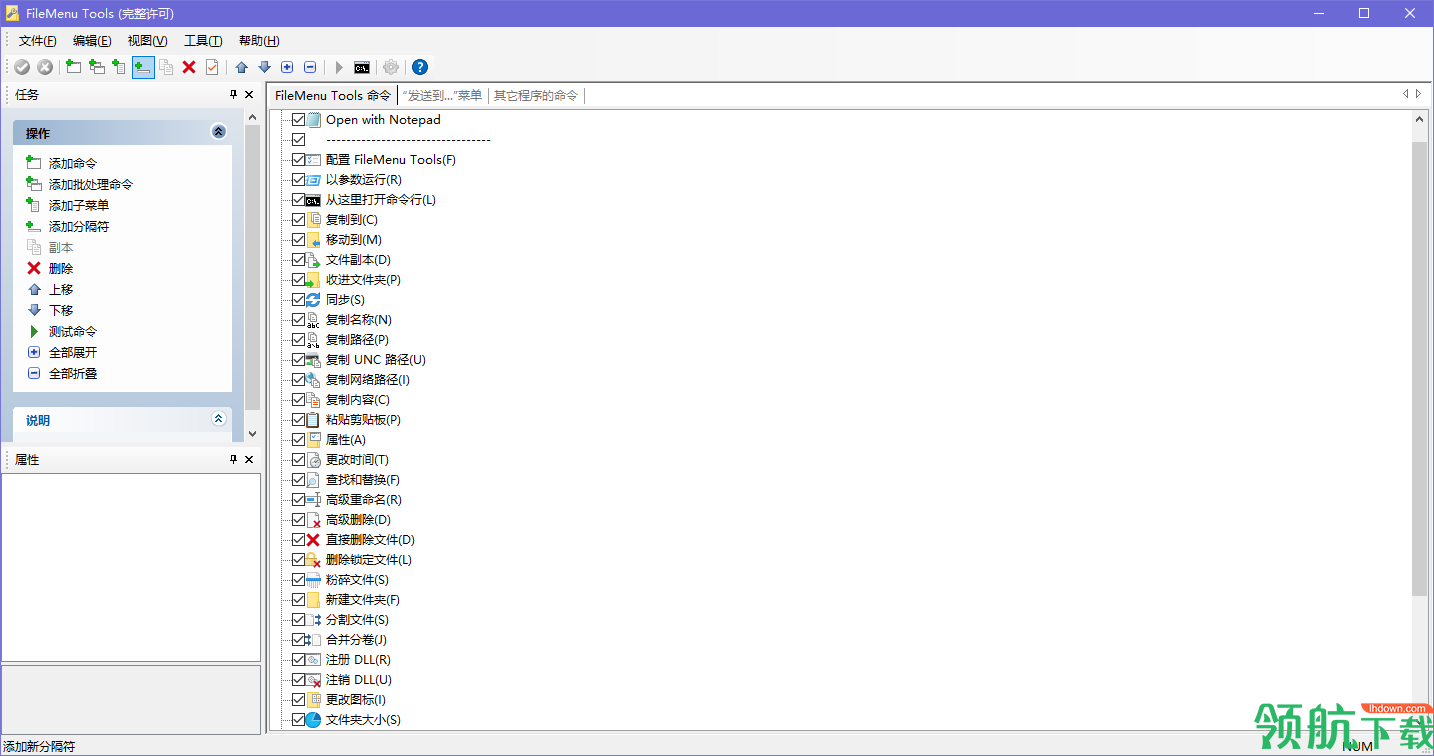
Task: Click 添加子菜单 in the 操作 panel
Action: tap(79, 205)
